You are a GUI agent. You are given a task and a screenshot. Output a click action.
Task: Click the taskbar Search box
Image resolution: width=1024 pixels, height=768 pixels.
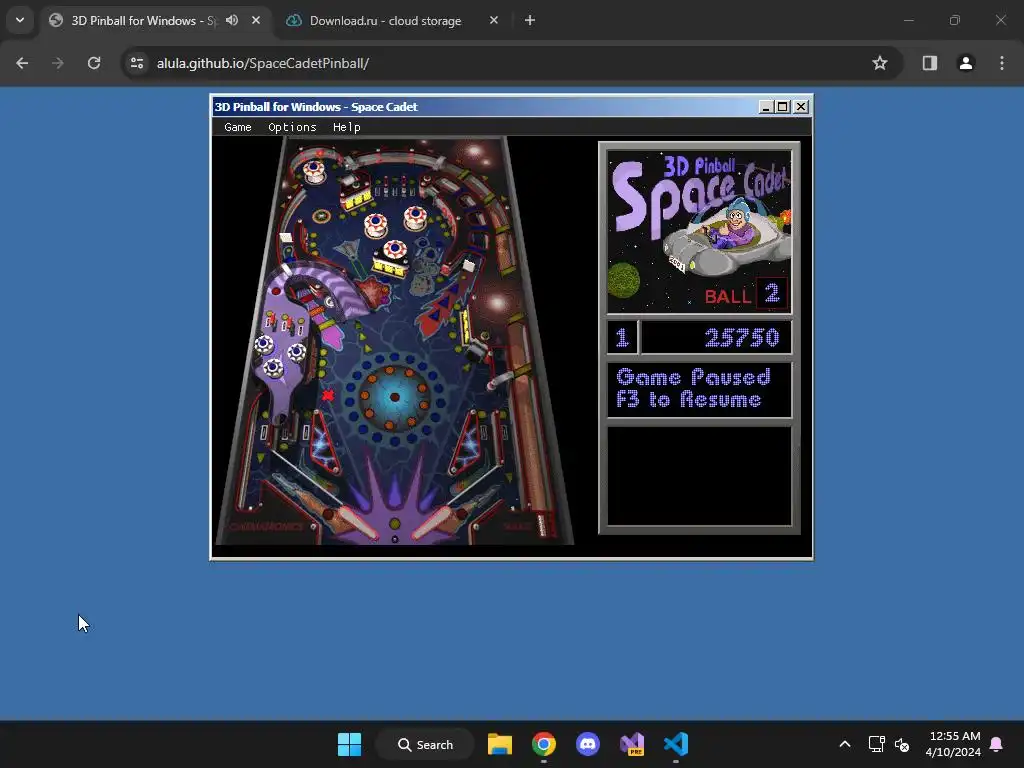(425, 744)
